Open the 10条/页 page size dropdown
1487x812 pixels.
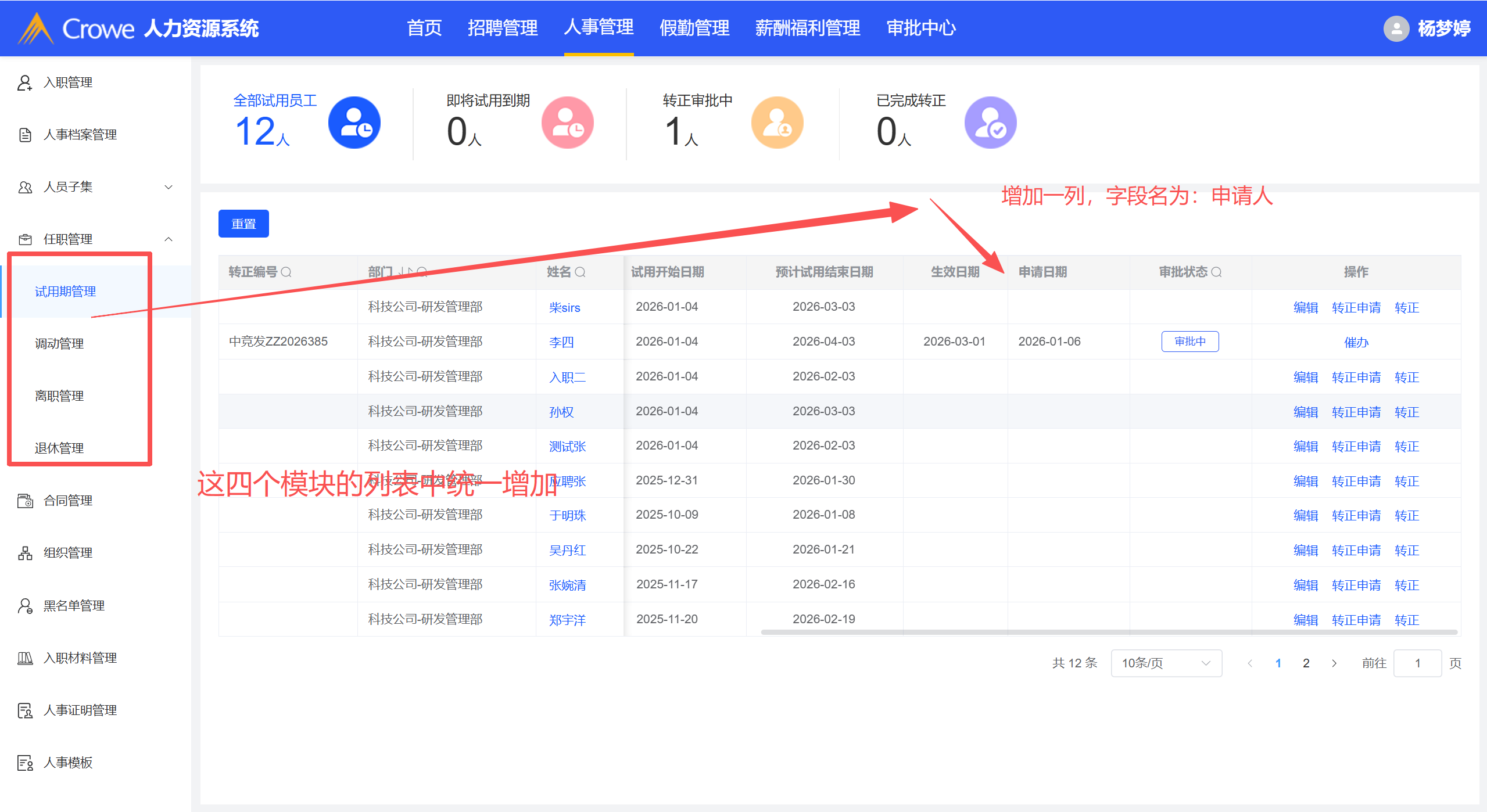[1166, 663]
